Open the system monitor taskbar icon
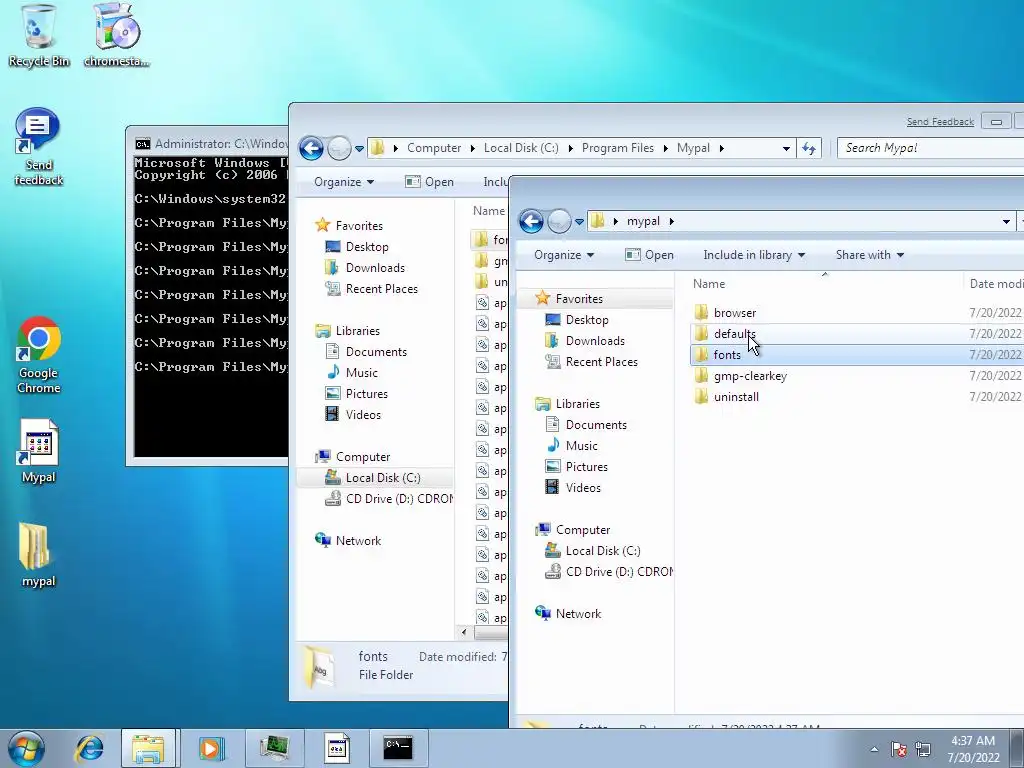 [274, 748]
